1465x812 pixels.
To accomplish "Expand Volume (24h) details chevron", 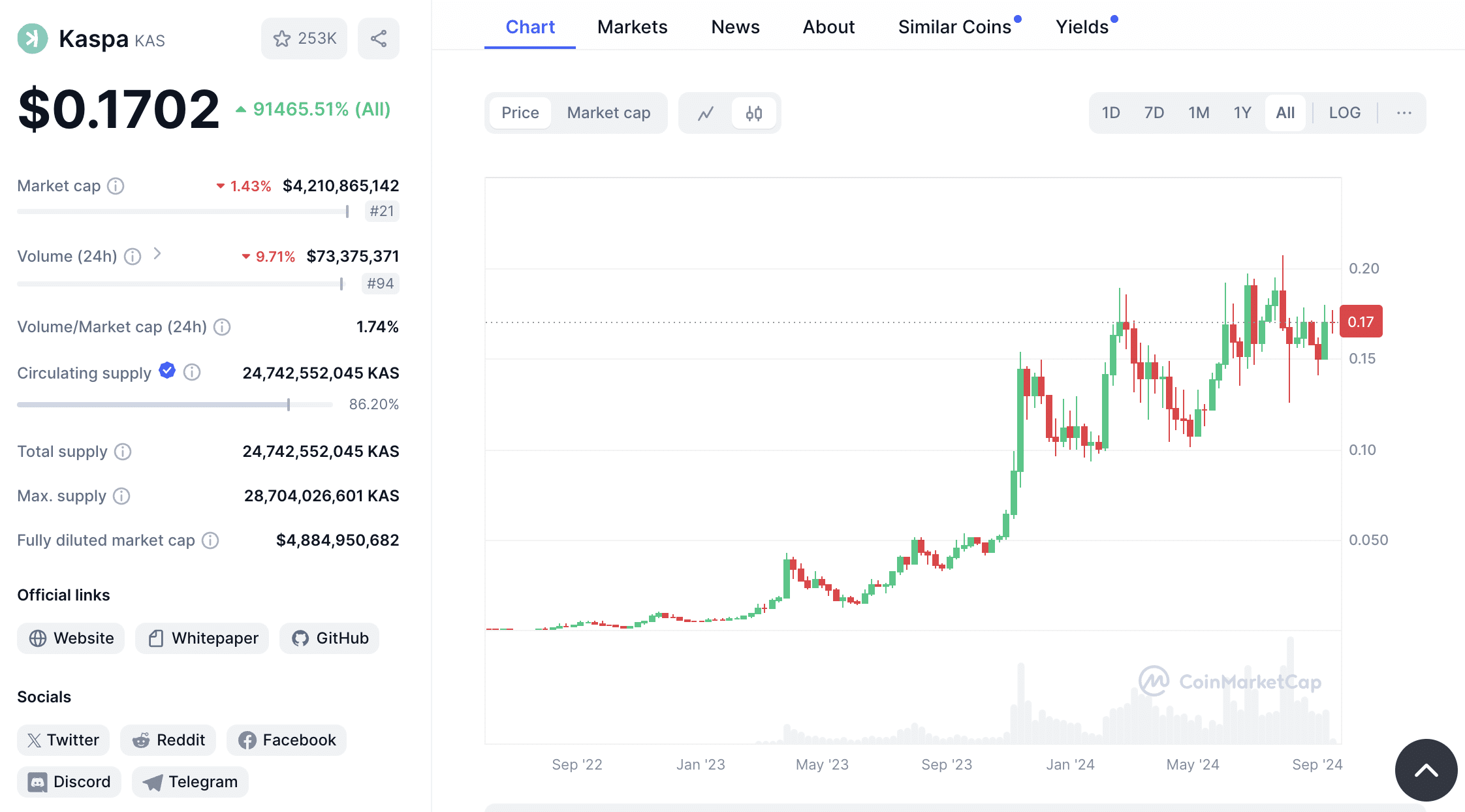I will [157, 254].
